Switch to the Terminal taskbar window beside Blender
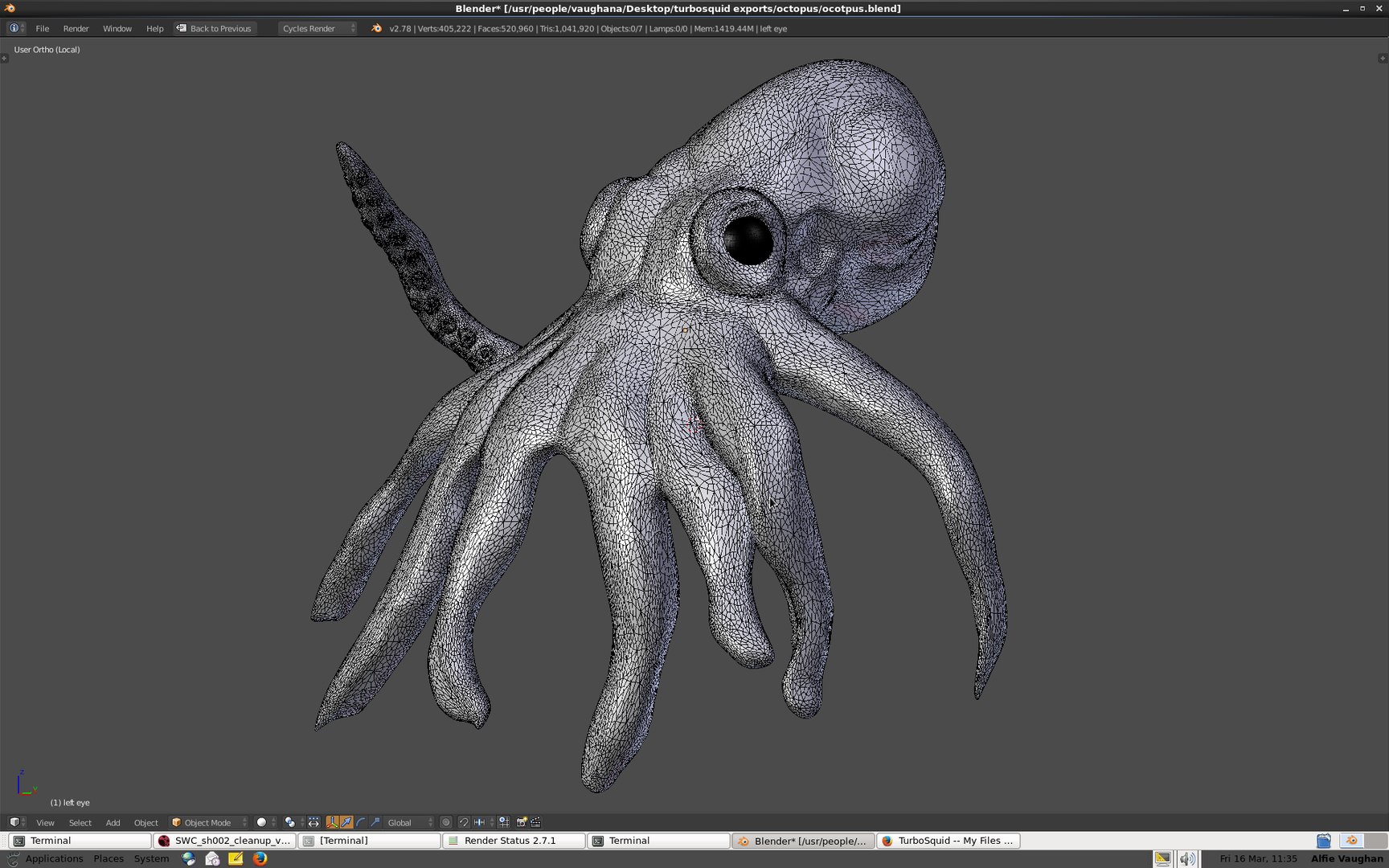This screenshot has width=1389, height=868. pos(658,841)
